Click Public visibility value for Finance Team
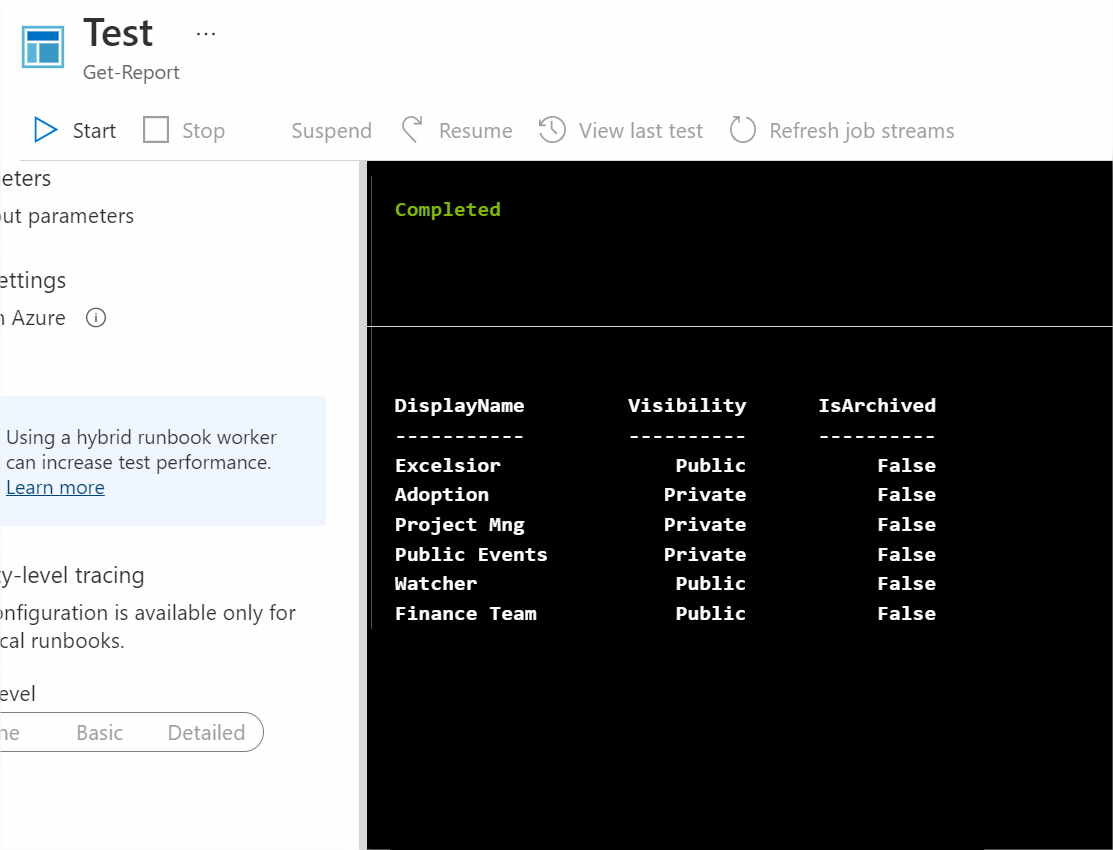Viewport: 1113px width, 850px height. click(x=711, y=614)
